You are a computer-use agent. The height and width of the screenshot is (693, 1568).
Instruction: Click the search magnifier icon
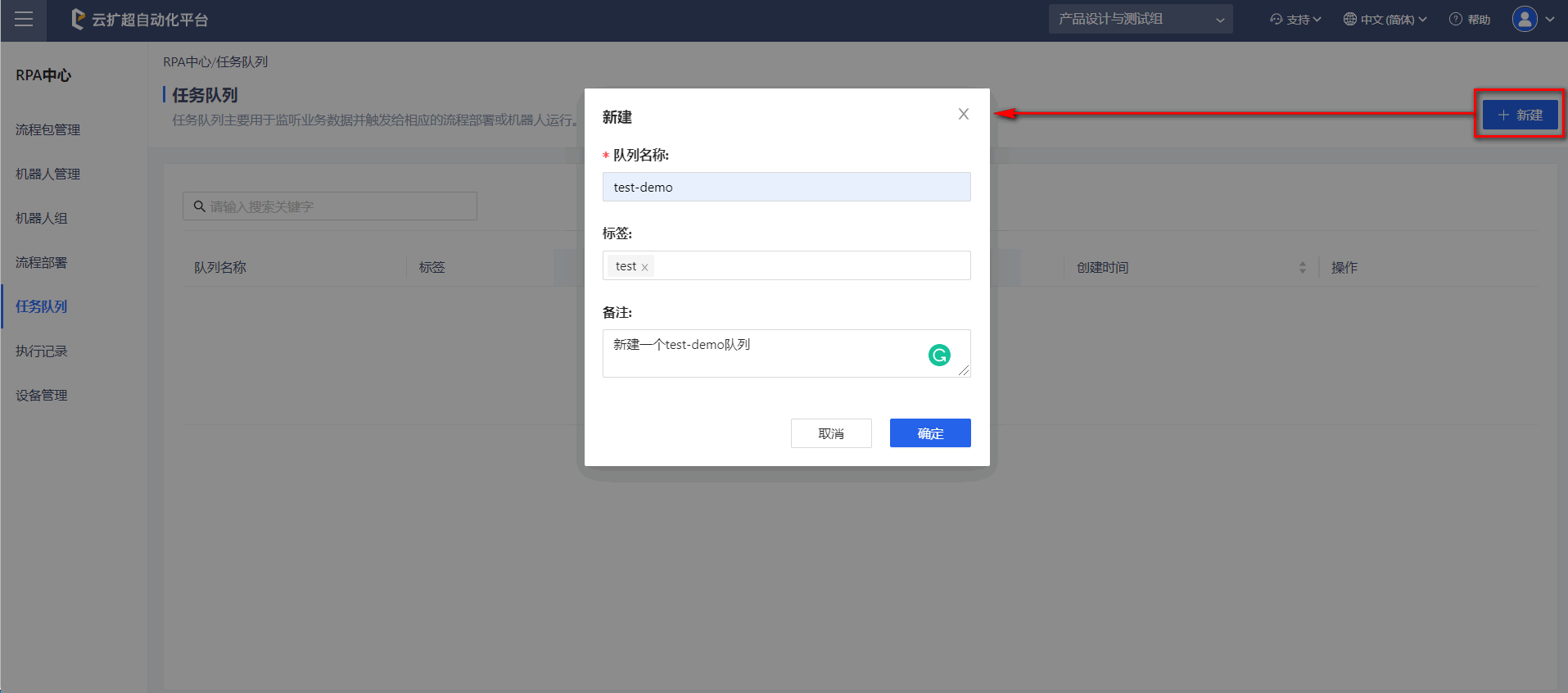coord(199,206)
